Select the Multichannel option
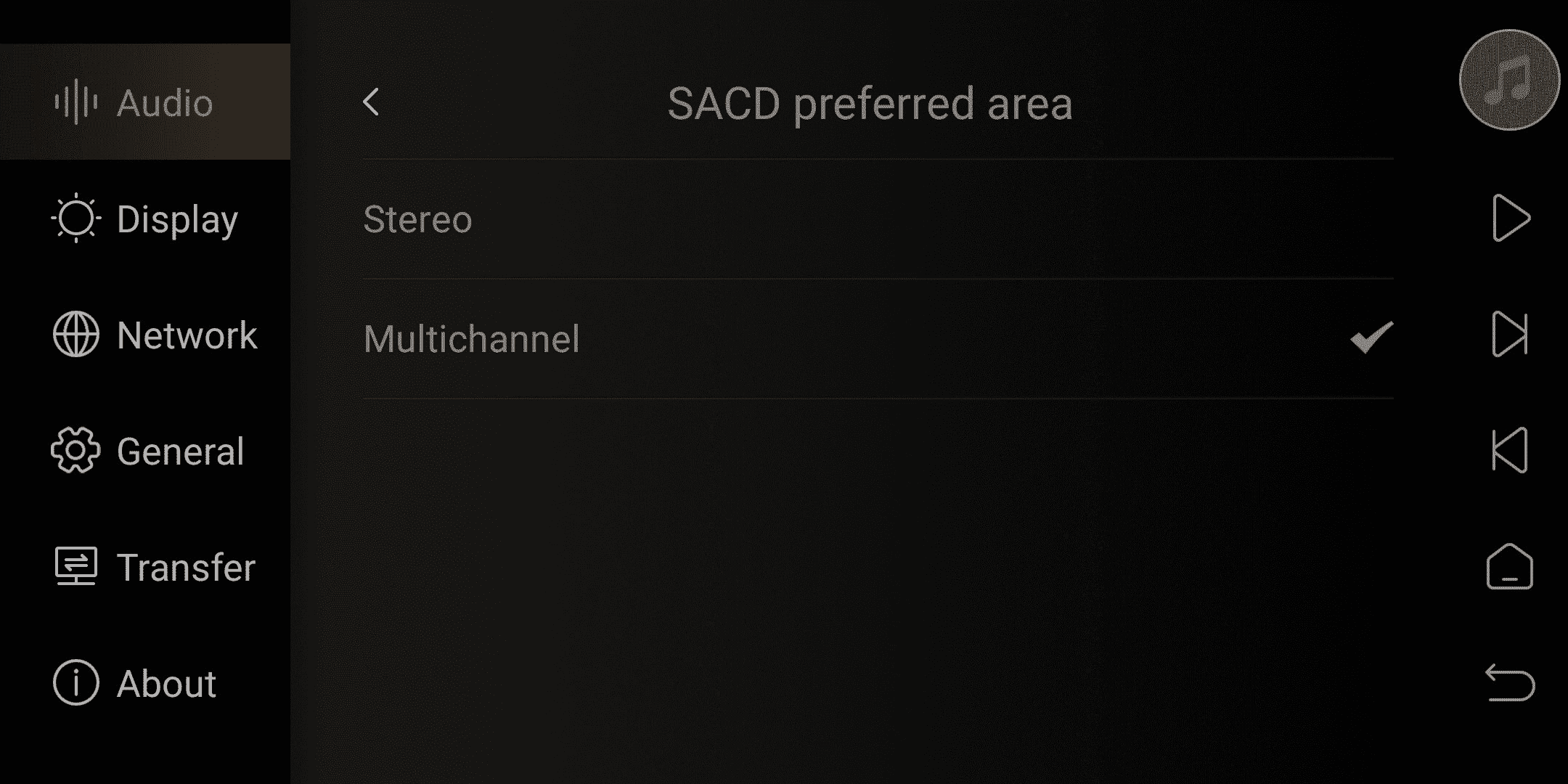The width and height of the screenshot is (1568, 784). 878,339
